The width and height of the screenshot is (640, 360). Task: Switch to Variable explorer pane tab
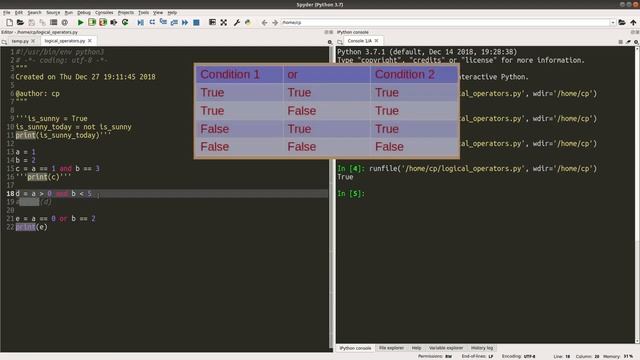pos(446,348)
